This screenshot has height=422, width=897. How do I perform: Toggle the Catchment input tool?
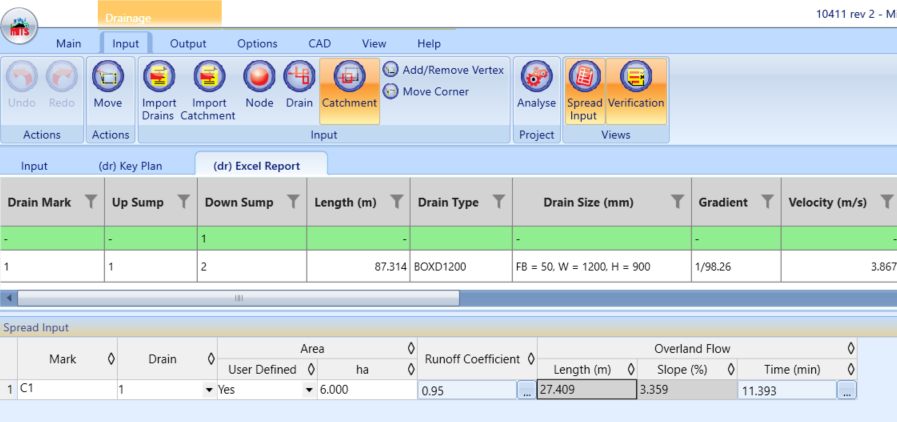[x=350, y=91]
